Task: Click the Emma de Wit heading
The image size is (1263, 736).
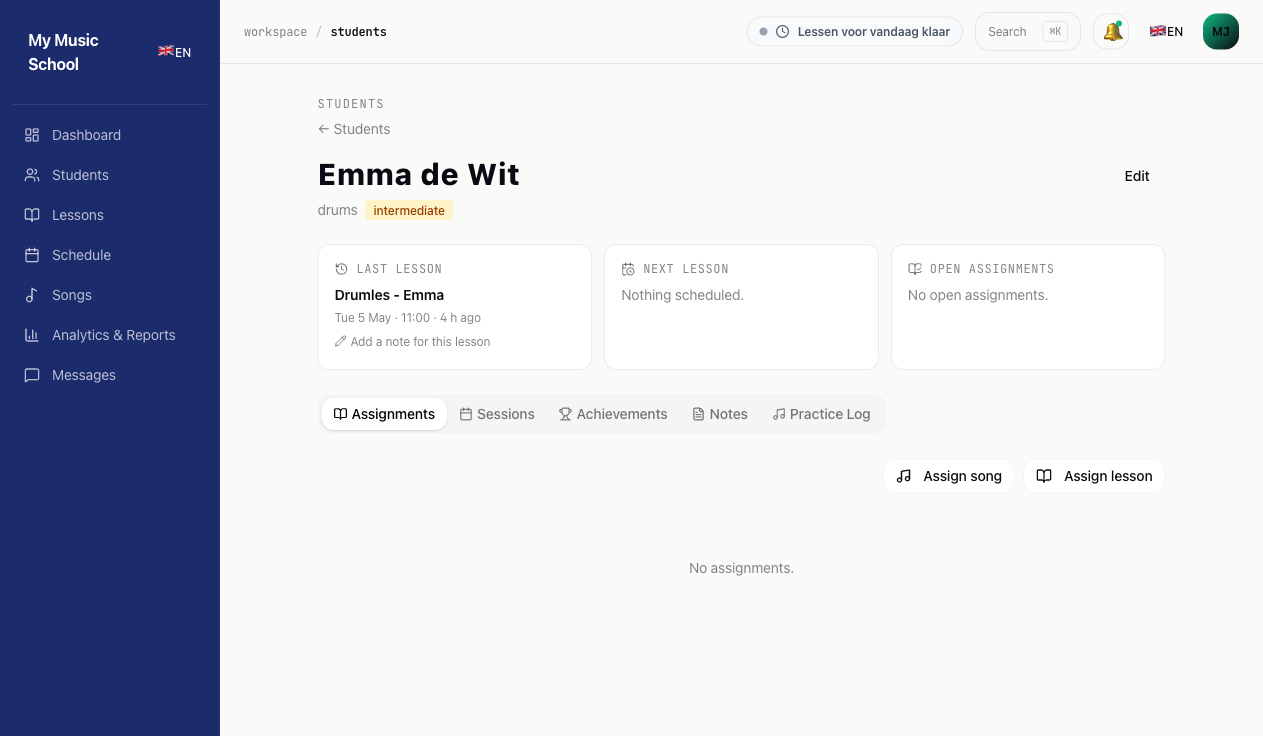Action: click(x=419, y=175)
